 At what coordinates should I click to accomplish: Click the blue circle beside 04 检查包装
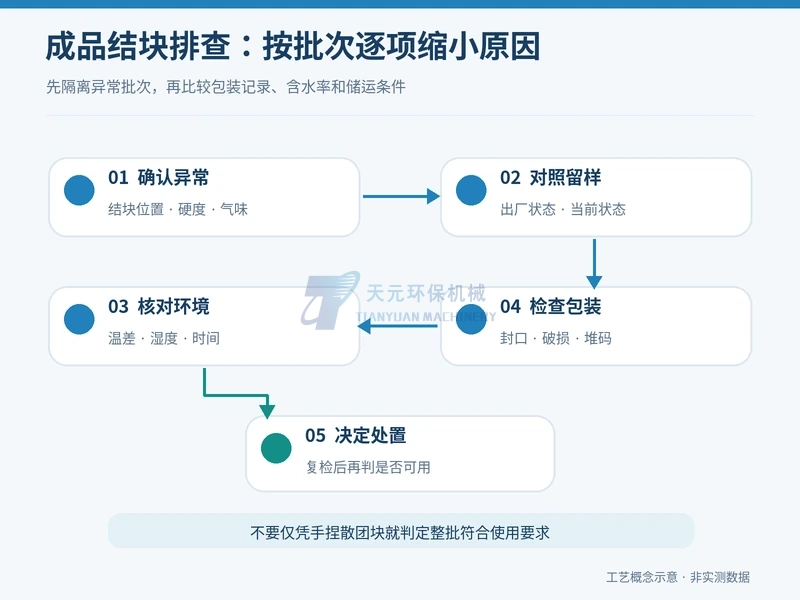(x=471, y=319)
